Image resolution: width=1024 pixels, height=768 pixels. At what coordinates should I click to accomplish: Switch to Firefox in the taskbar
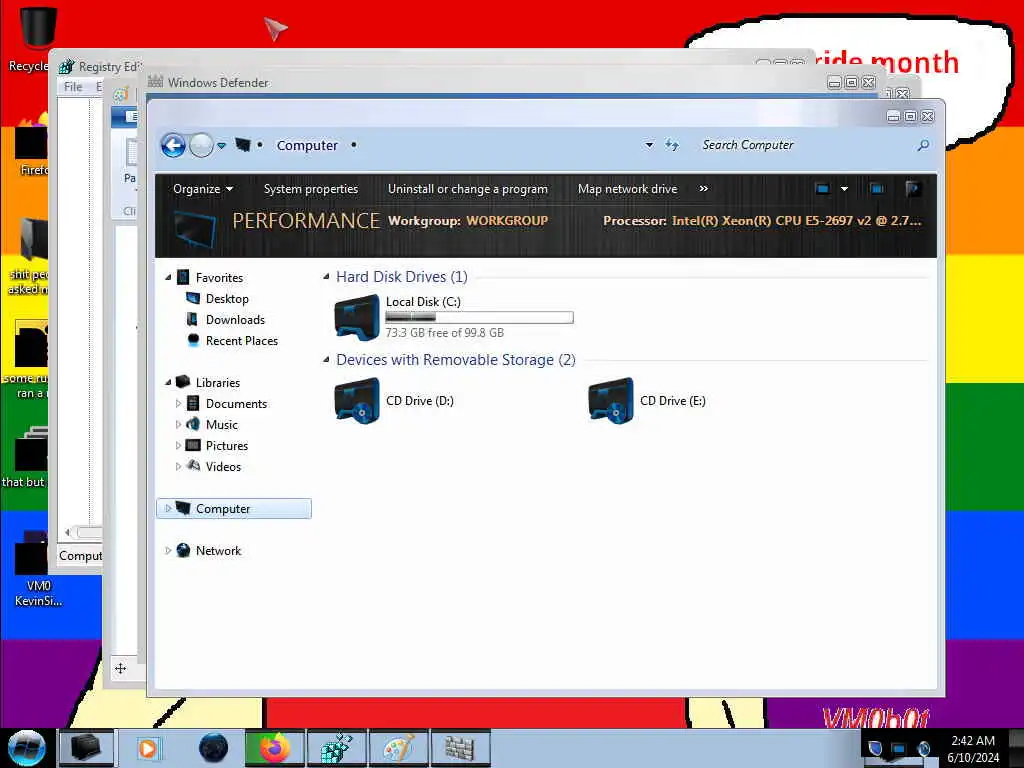(x=274, y=748)
